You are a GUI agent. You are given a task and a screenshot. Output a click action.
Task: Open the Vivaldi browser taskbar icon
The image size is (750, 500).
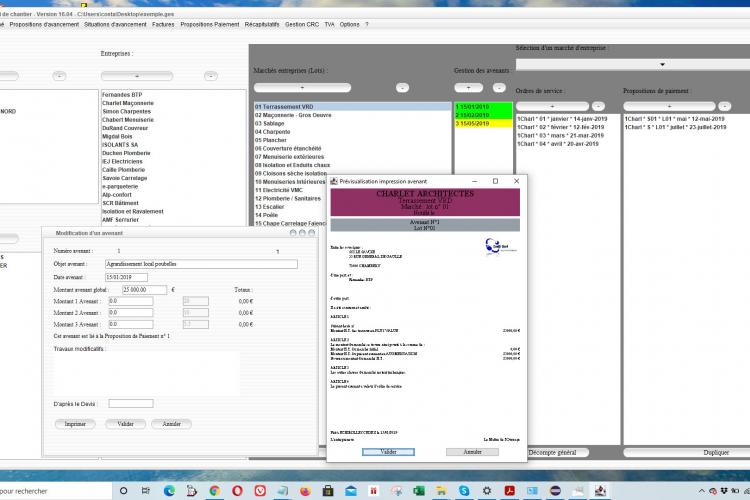click(x=260, y=490)
